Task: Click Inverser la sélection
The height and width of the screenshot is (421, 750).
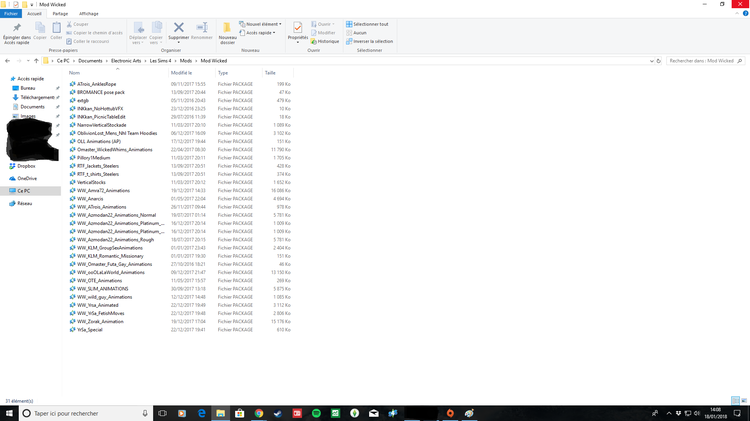Action: (369, 41)
